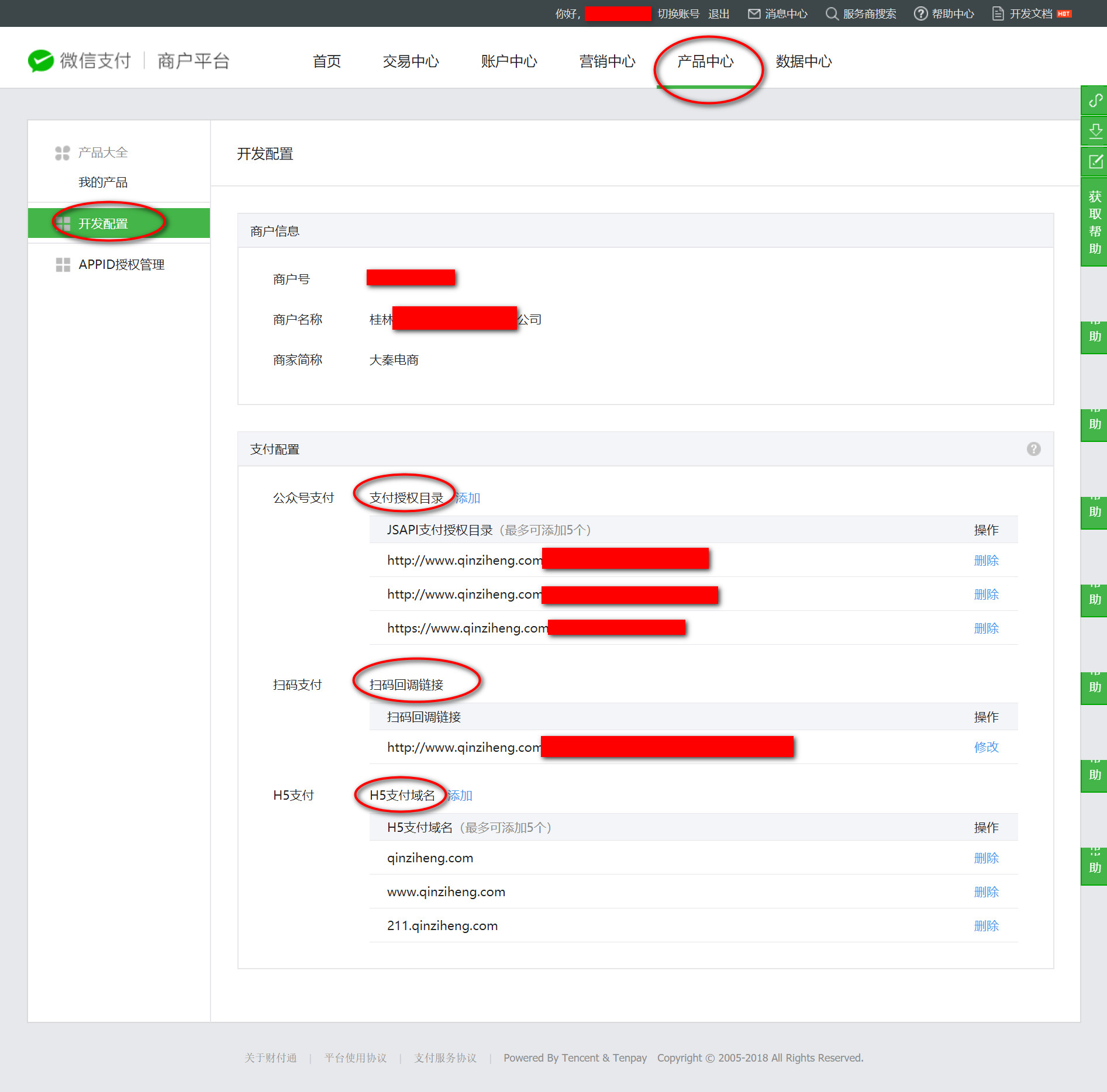The height and width of the screenshot is (1092, 1107).
Task: Open the 帮助中心 question mark icon
Action: pos(921,13)
